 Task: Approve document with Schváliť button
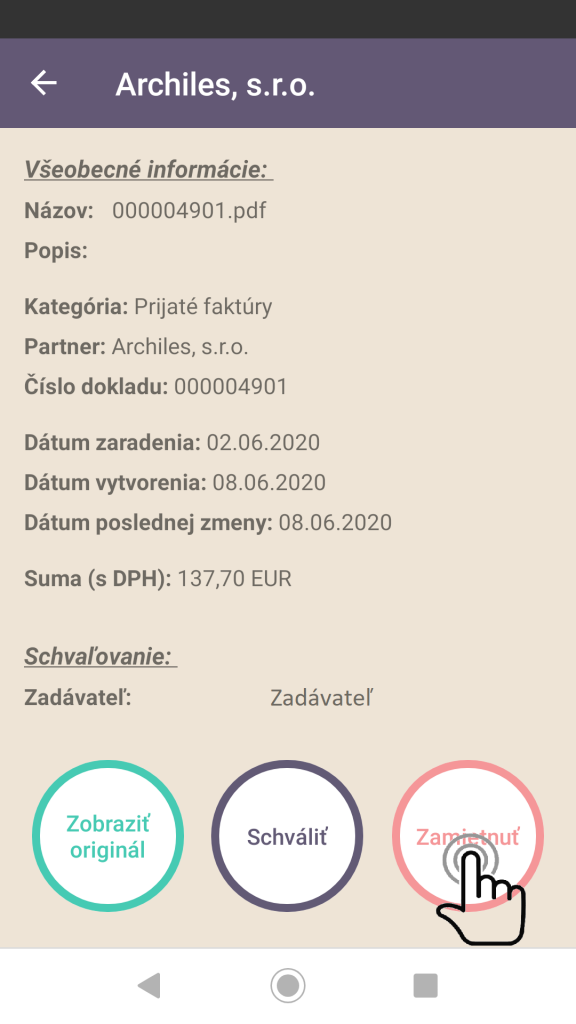[287, 836]
